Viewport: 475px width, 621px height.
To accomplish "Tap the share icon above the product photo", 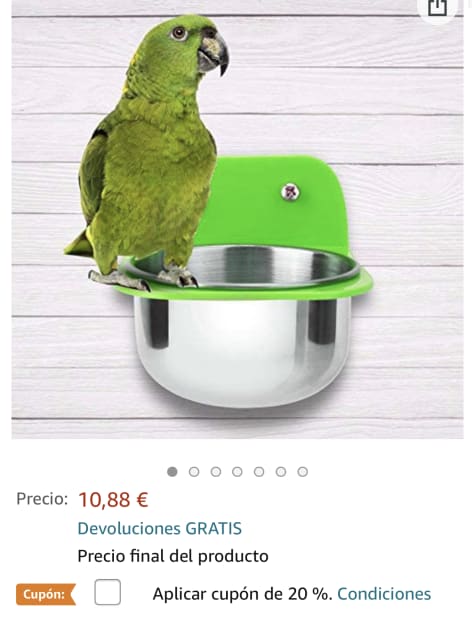I will tap(437, 7).
